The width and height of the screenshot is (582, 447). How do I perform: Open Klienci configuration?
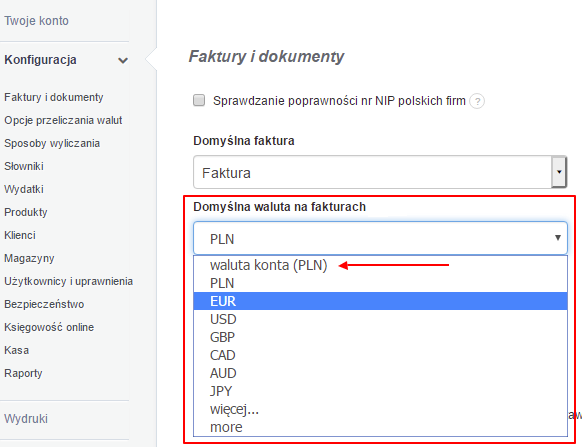pos(20,235)
